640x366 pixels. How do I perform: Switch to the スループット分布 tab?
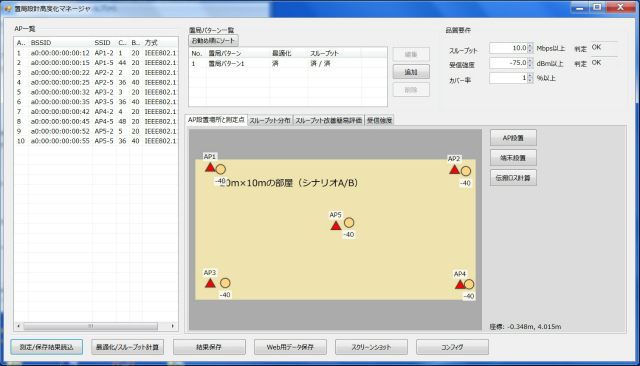point(270,120)
